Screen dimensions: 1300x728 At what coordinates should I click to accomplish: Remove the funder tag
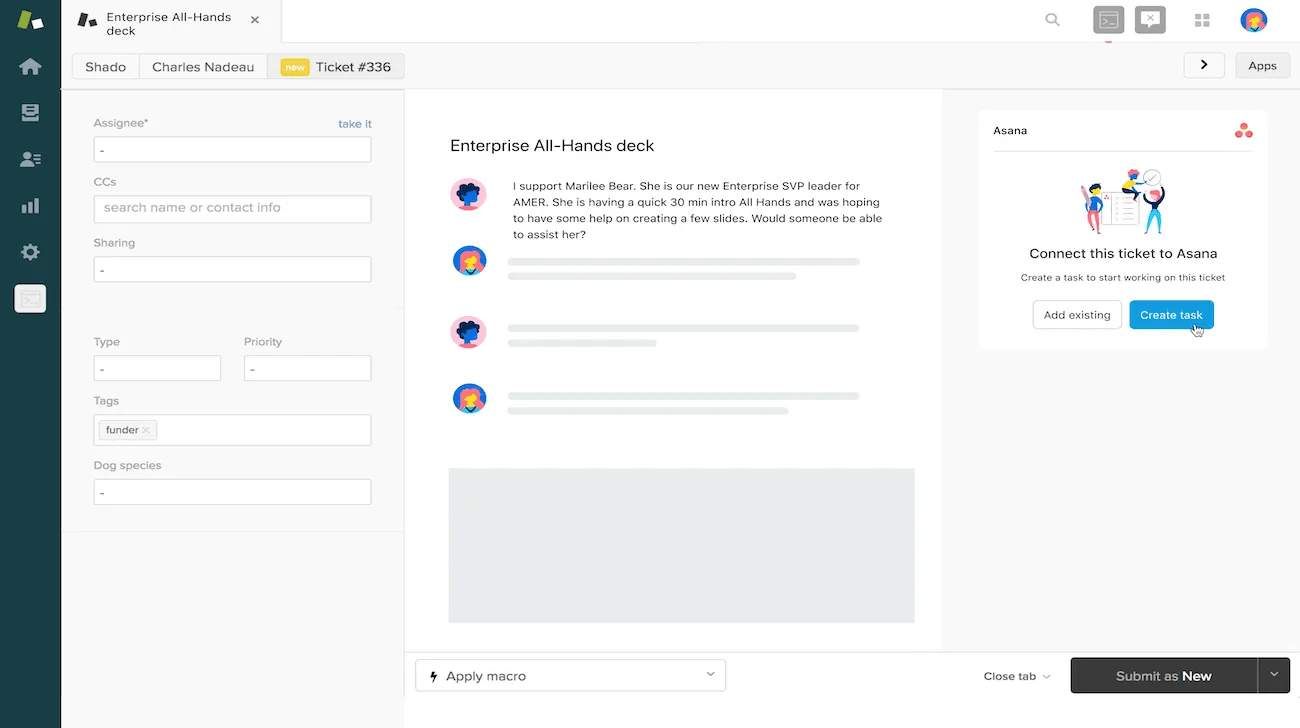pyautogui.click(x=147, y=429)
